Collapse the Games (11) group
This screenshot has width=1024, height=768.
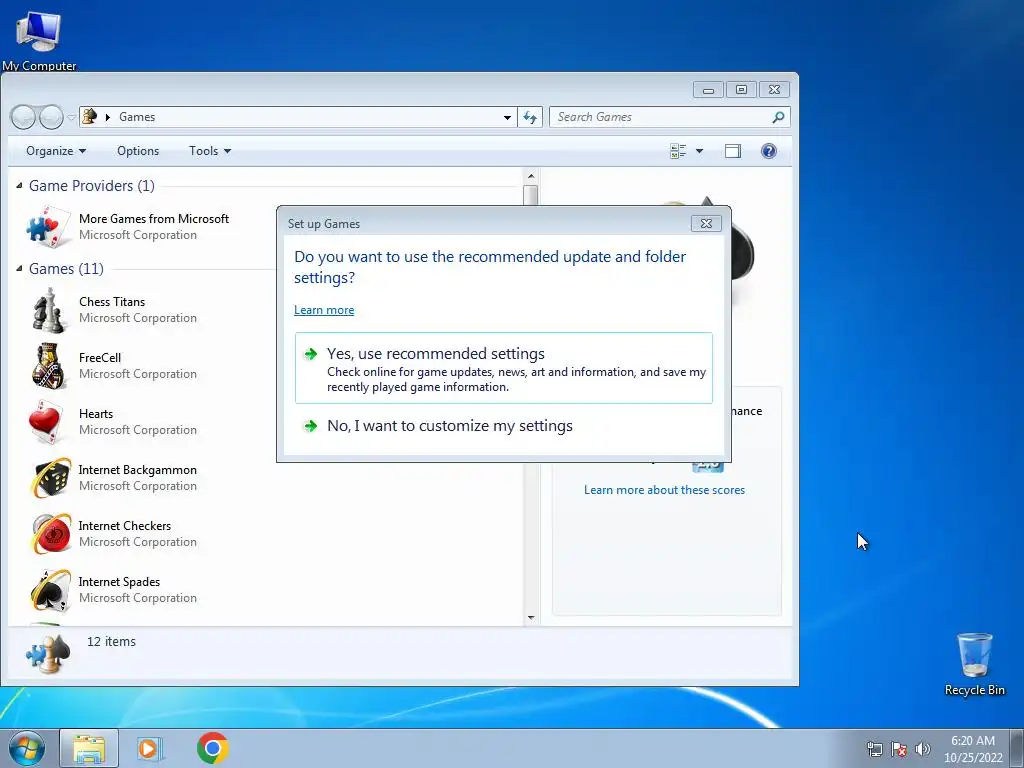[19, 269]
